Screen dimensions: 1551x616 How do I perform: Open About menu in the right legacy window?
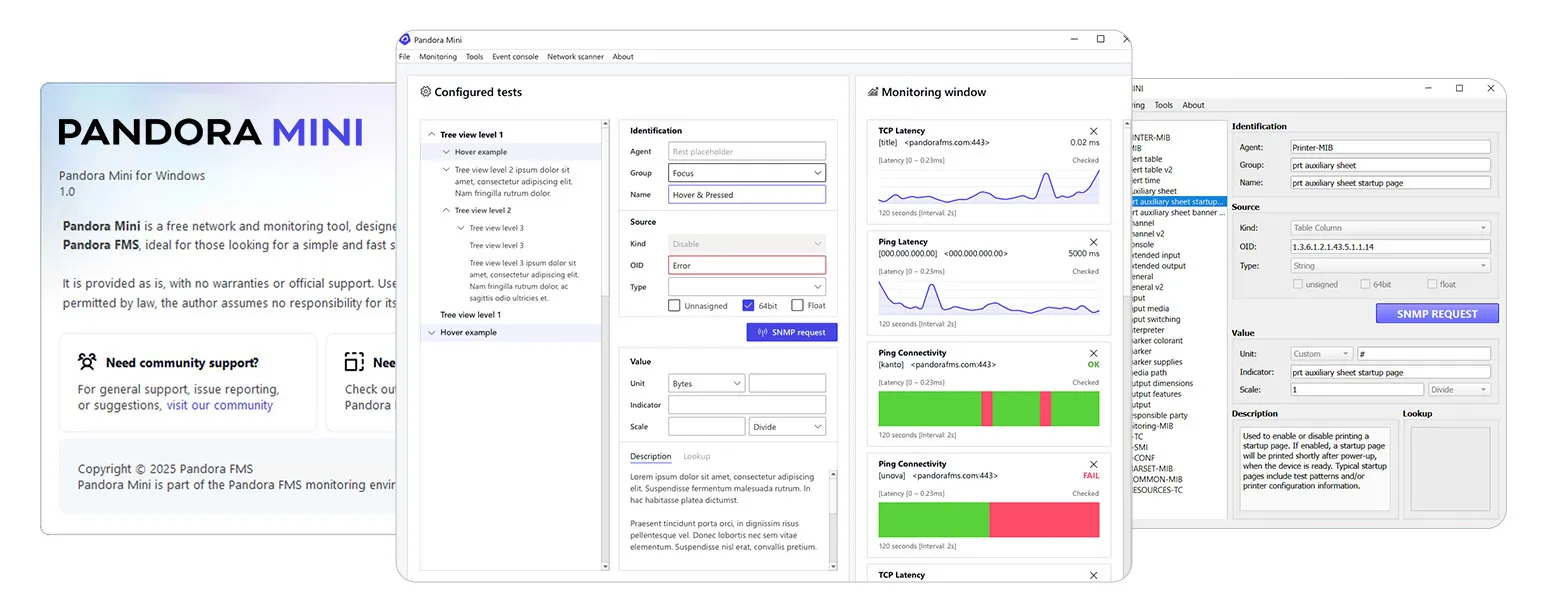[1194, 105]
